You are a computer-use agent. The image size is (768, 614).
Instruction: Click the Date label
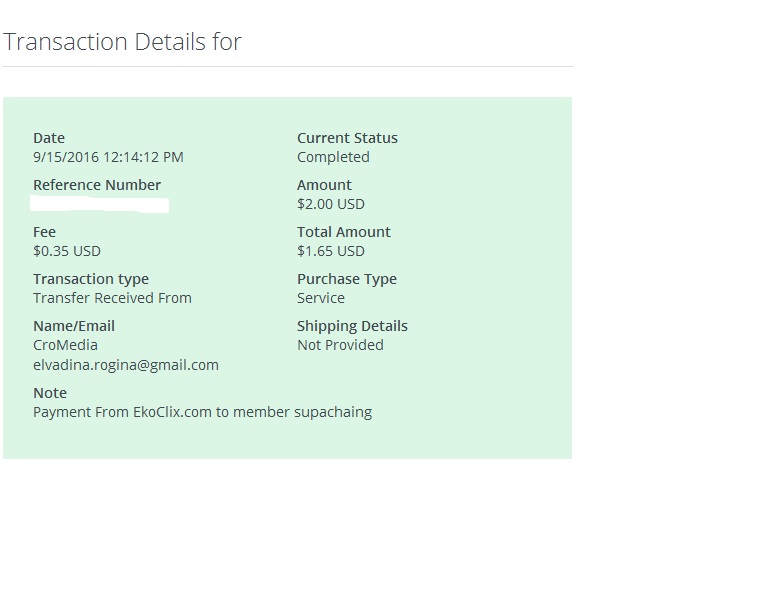tap(49, 138)
